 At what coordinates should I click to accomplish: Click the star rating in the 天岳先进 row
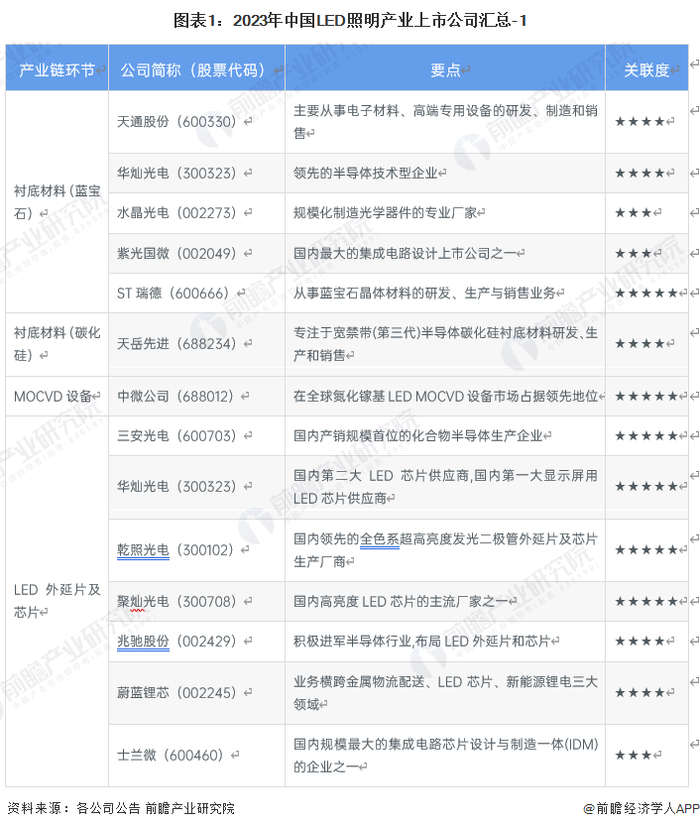pos(640,344)
